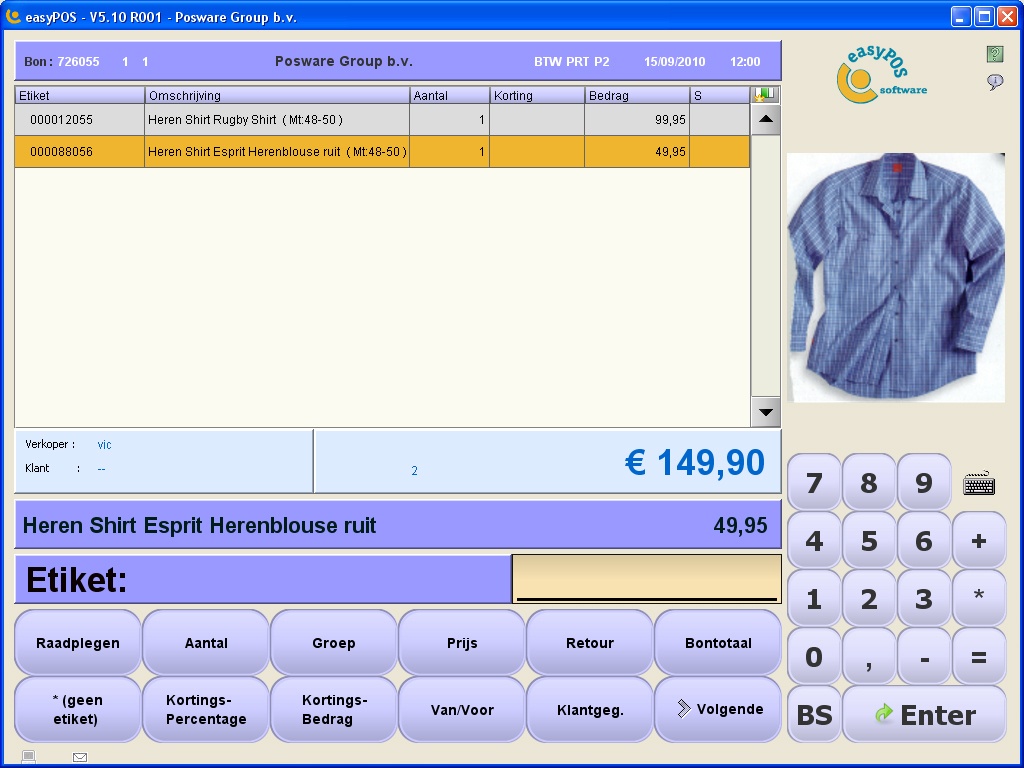Tap numpad key 8
1024x768 pixels.
click(x=869, y=483)
